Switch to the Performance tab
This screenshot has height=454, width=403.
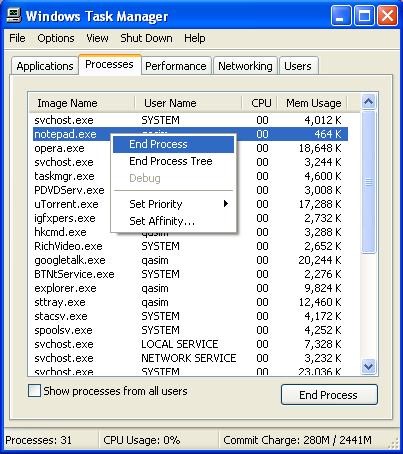point(176,66)
